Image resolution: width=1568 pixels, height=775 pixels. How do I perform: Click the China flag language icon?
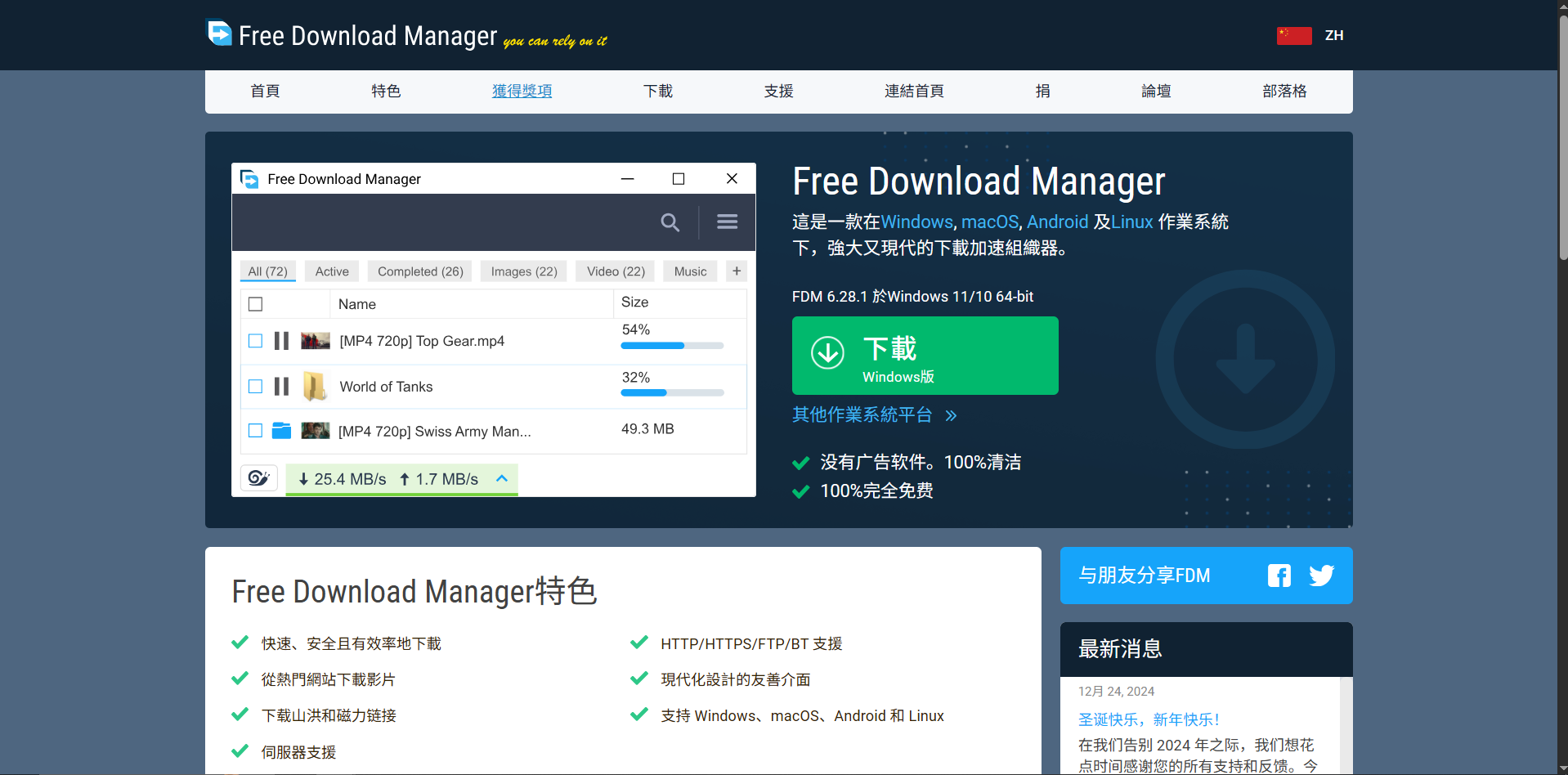point(1293,36)
